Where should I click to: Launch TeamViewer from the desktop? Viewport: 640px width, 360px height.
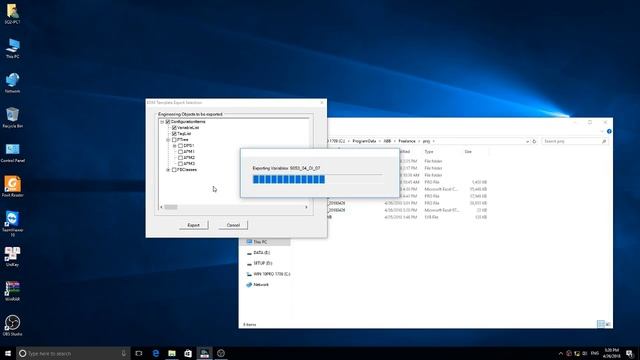tap(12, 223)
